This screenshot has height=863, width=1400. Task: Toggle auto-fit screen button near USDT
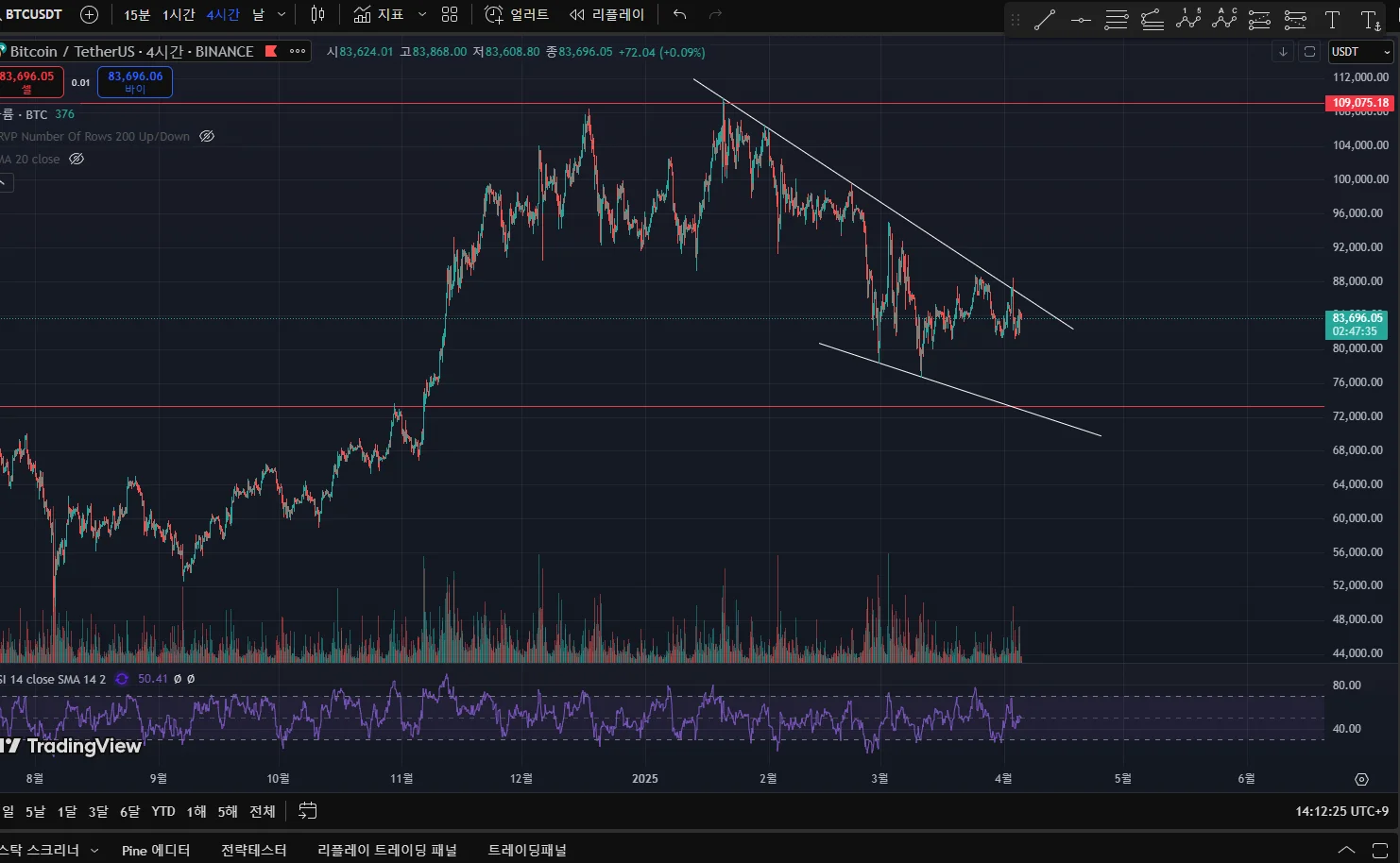(x=1309, y=52)
